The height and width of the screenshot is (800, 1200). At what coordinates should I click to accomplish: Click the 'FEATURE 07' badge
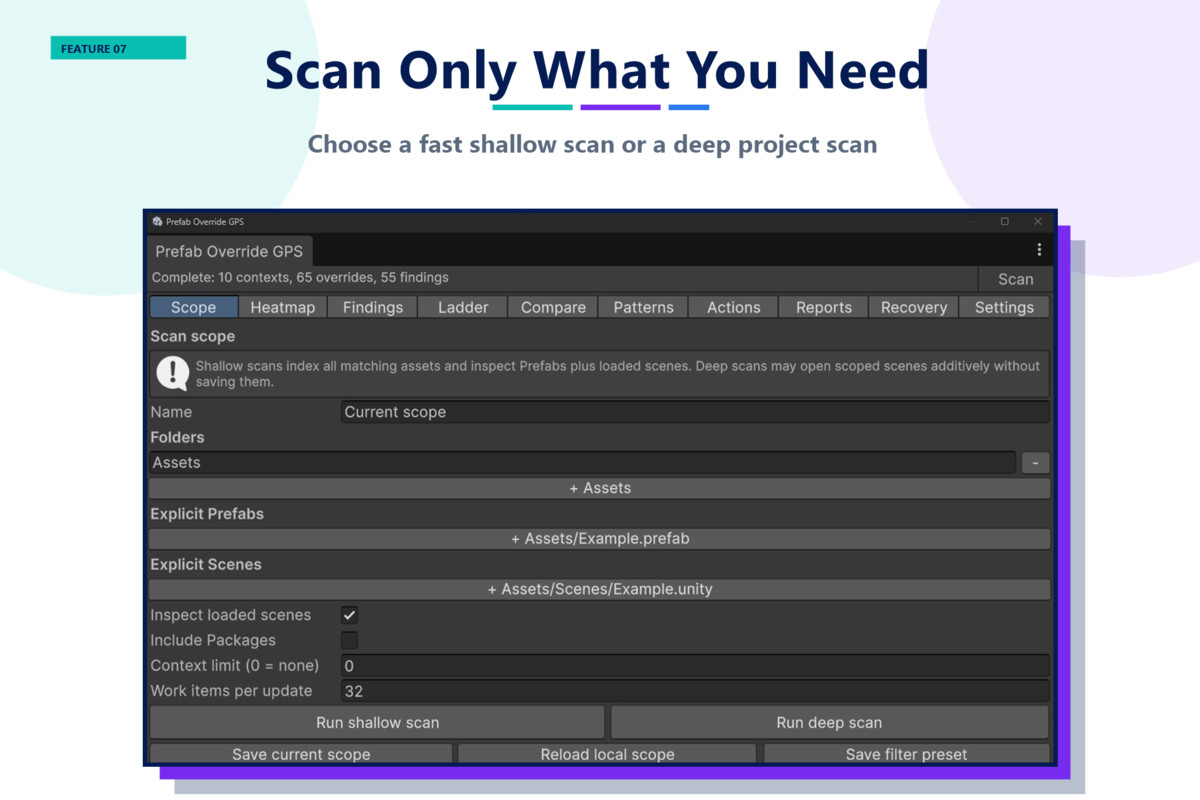click(118, 48)
